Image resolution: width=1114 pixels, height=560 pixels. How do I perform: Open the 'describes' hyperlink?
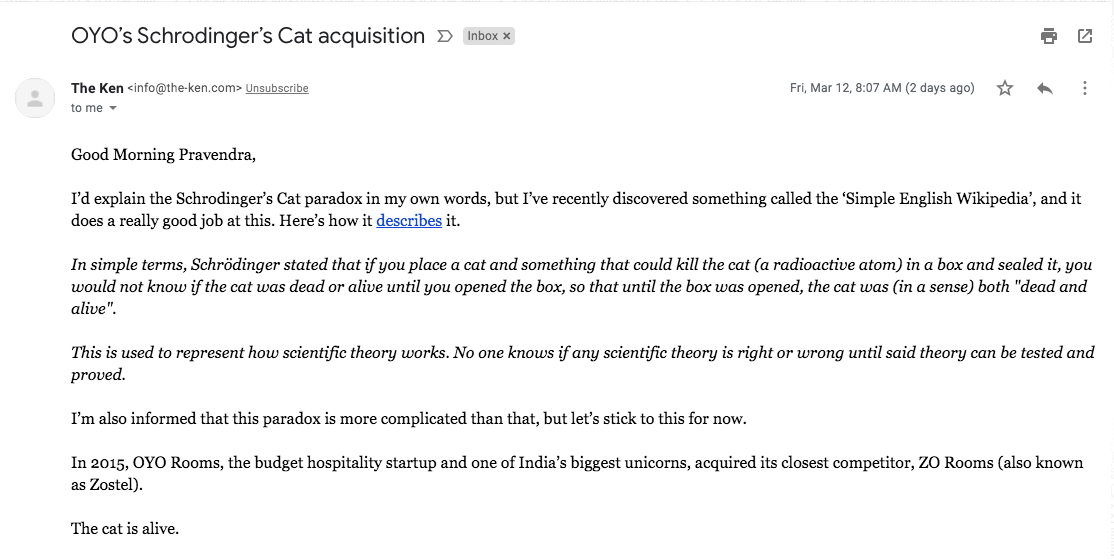tap(409, 221)
